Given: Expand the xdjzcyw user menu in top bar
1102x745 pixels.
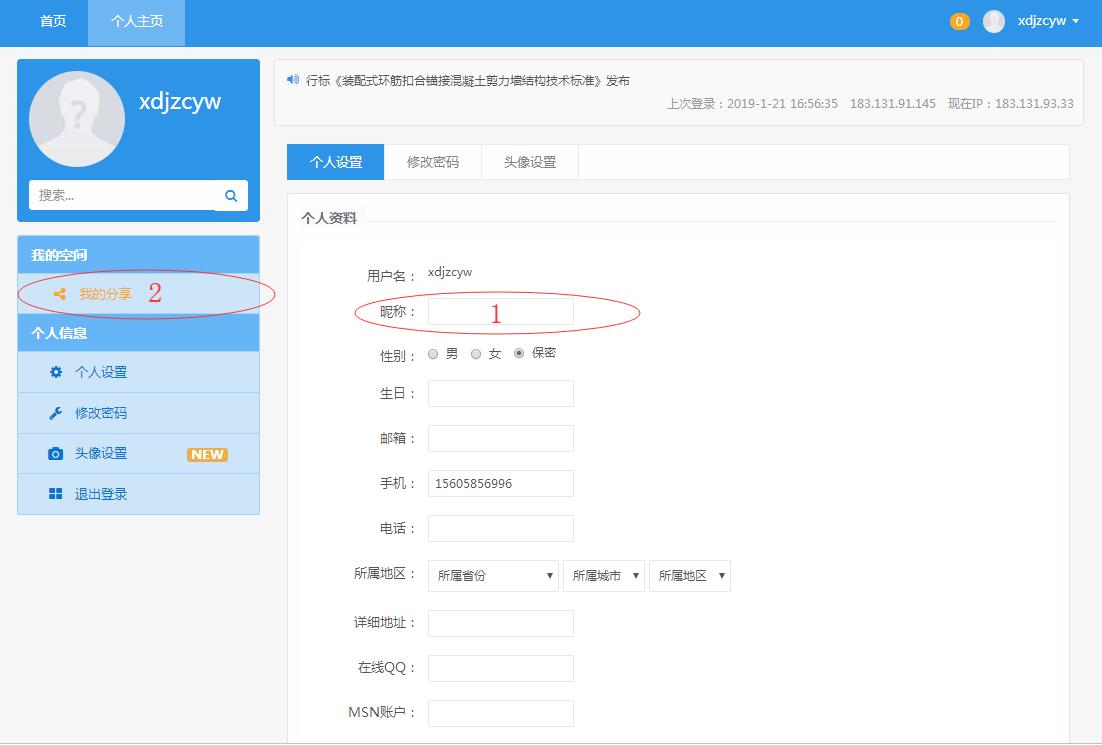Looking at the screenshot, I should click(x=1048, y=21).
